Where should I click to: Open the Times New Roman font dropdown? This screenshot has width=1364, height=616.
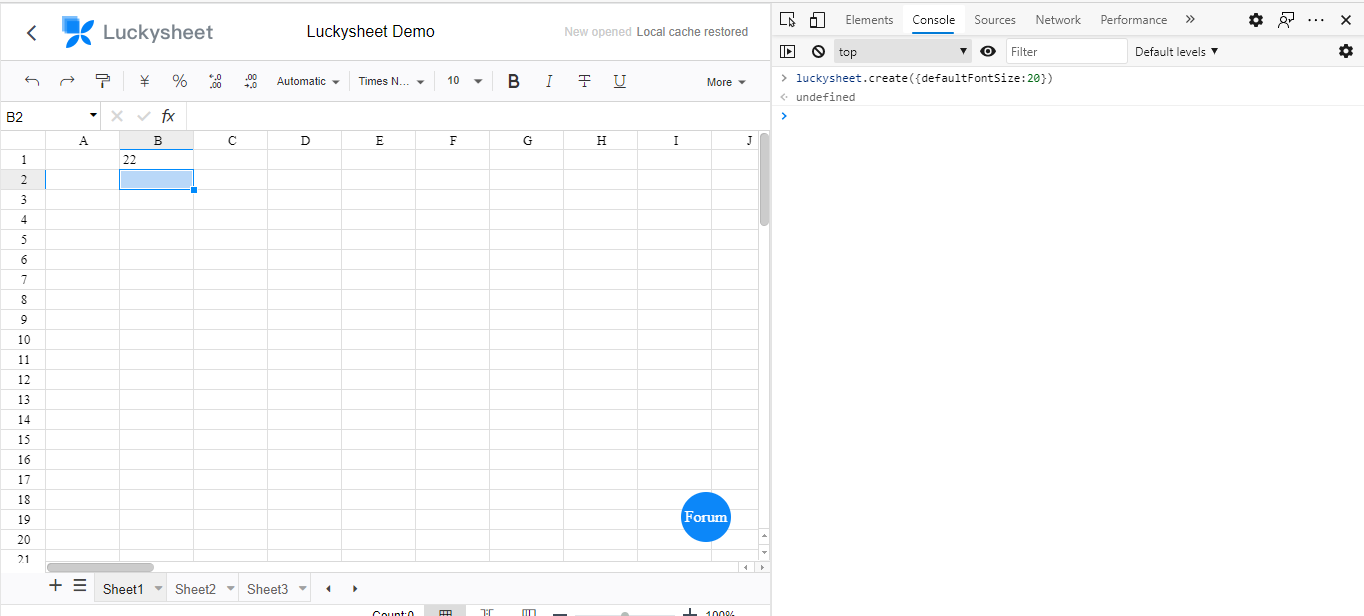(x=391, y=82)
